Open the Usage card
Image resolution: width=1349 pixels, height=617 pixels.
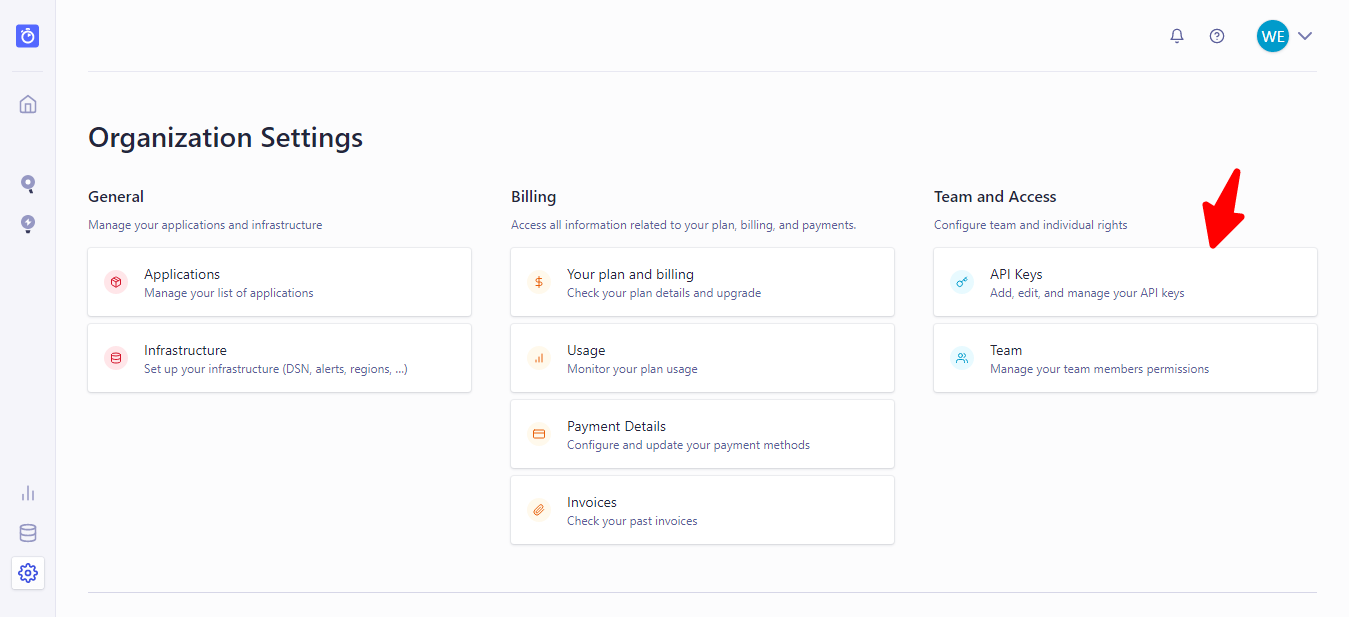(x=702, y=358)
